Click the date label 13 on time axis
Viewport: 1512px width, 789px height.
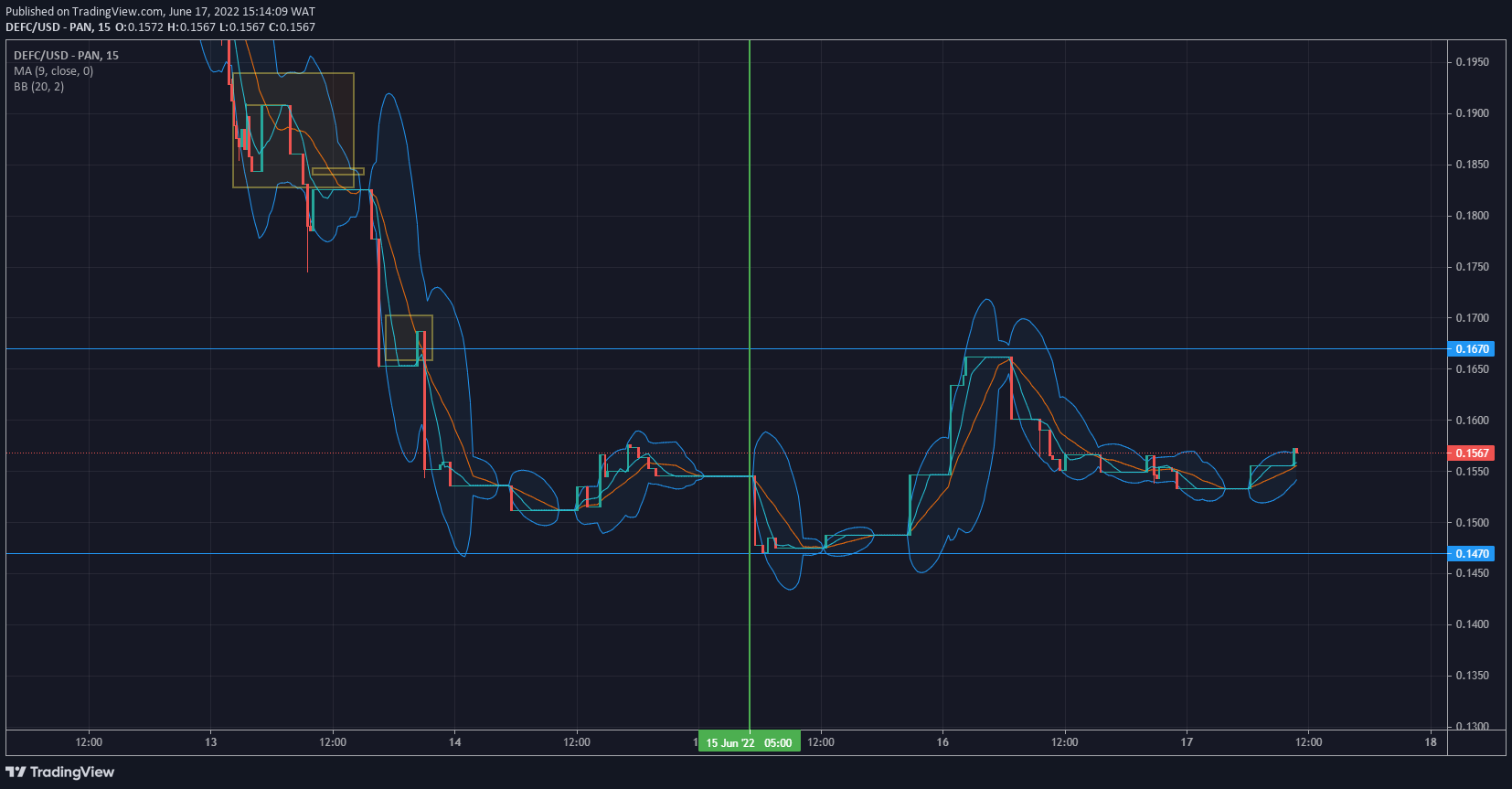pos(211,742)
